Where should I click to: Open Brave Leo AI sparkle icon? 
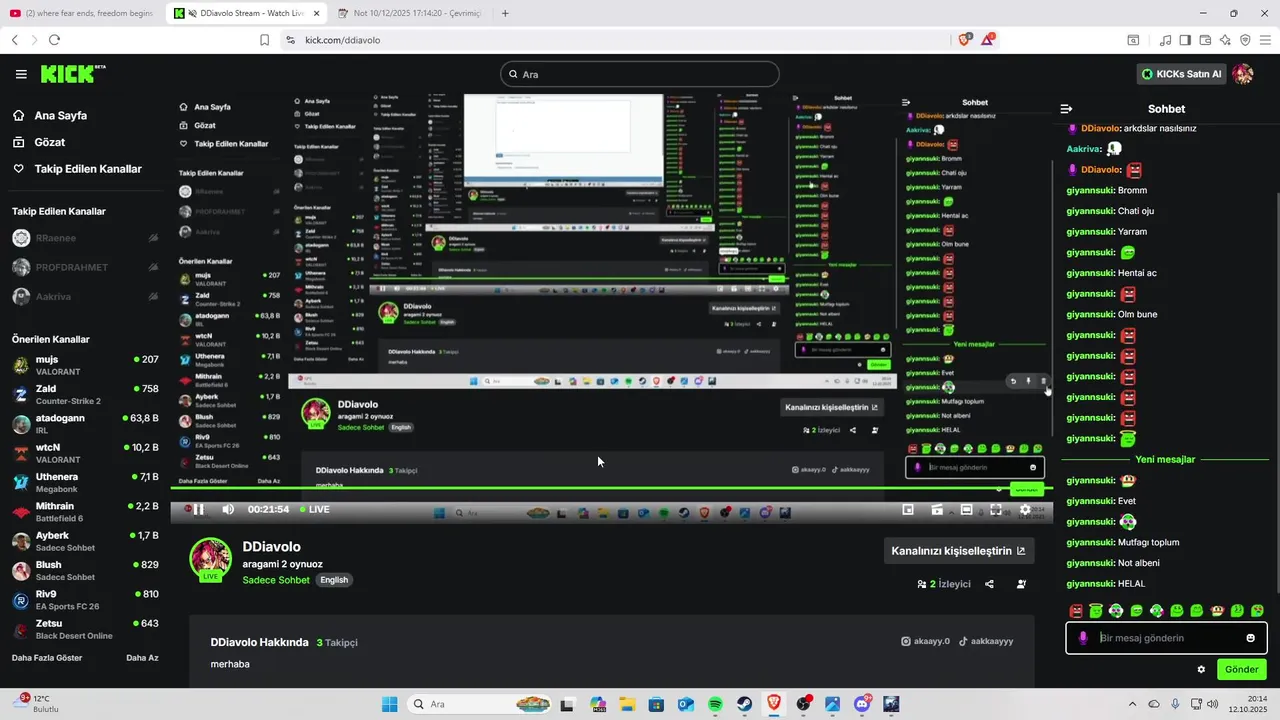1225,40
